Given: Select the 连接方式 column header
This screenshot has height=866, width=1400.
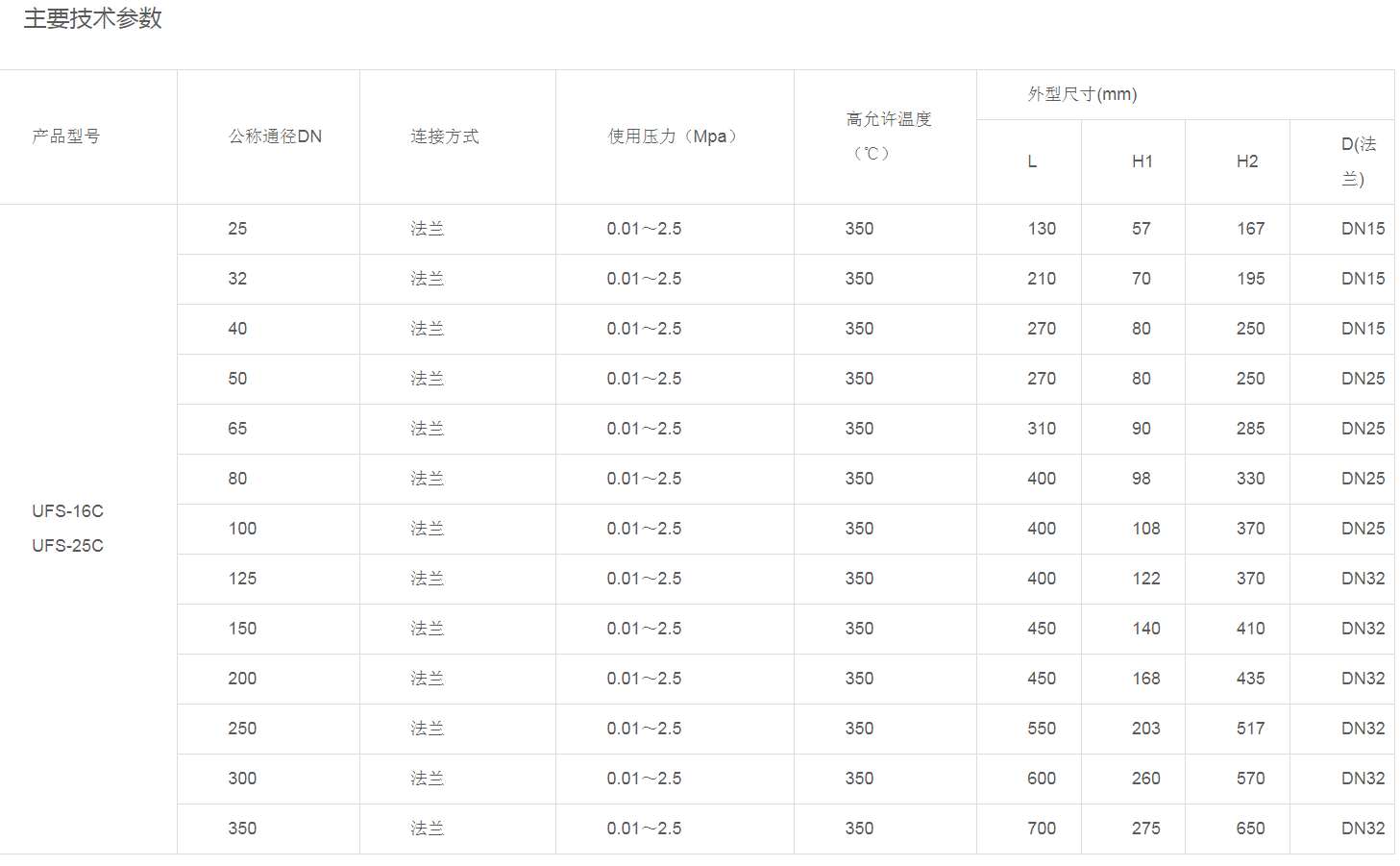Looking at the screenshot, I should coord(445,136).
